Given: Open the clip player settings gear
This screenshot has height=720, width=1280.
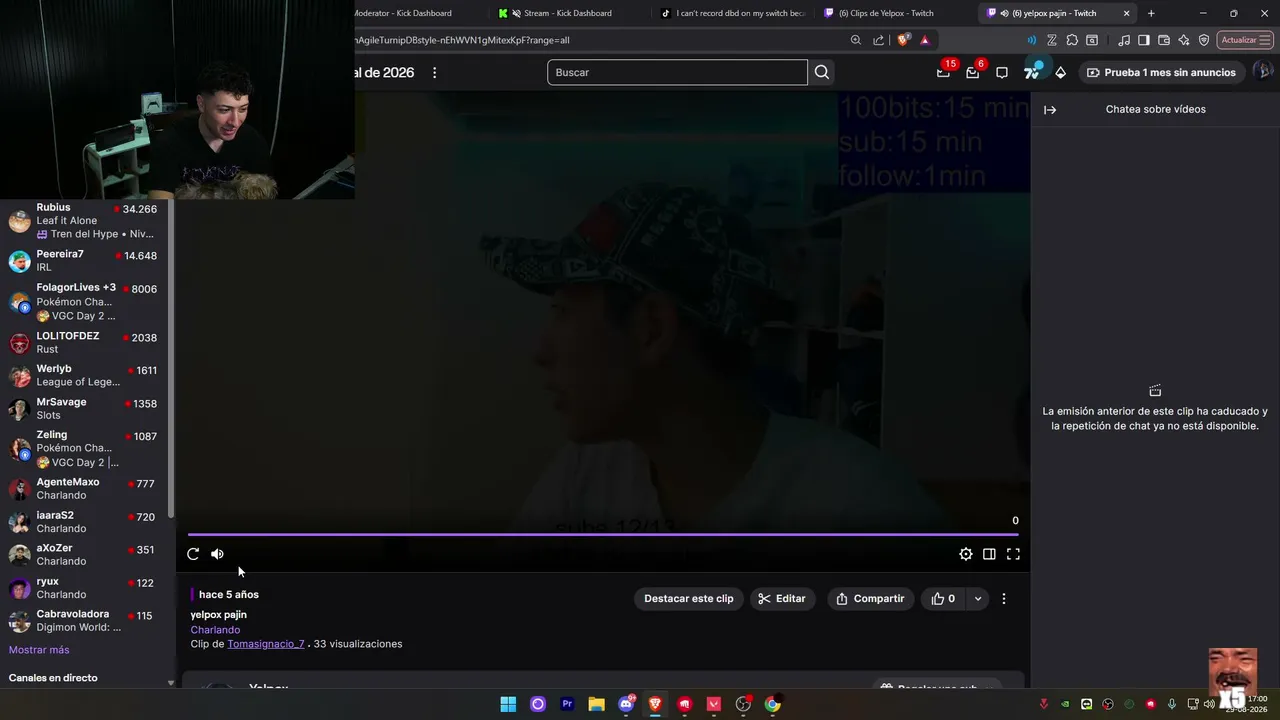Looking at the screenshot, I should click(965, 554).
